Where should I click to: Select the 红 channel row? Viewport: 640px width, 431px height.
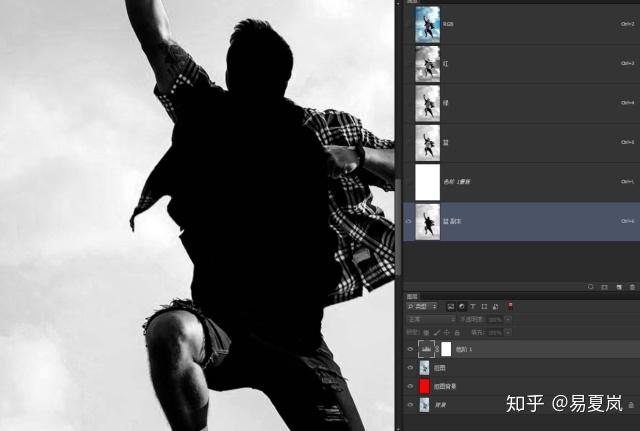click(x=521, y=64)
